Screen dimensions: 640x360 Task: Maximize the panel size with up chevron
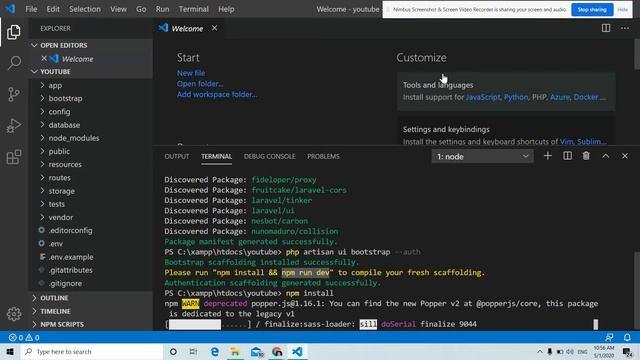(606, 156)
